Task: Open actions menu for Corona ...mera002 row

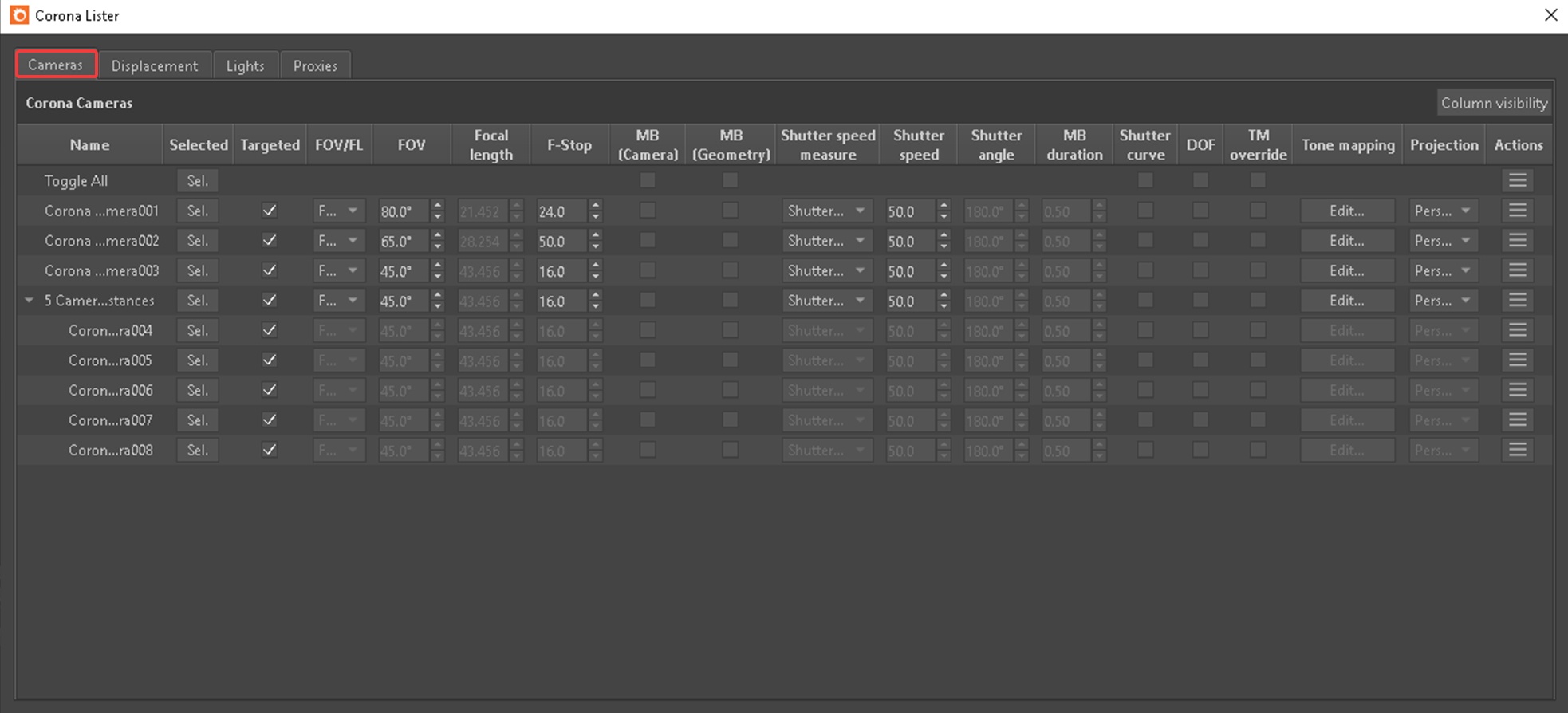Action: 1517,241
